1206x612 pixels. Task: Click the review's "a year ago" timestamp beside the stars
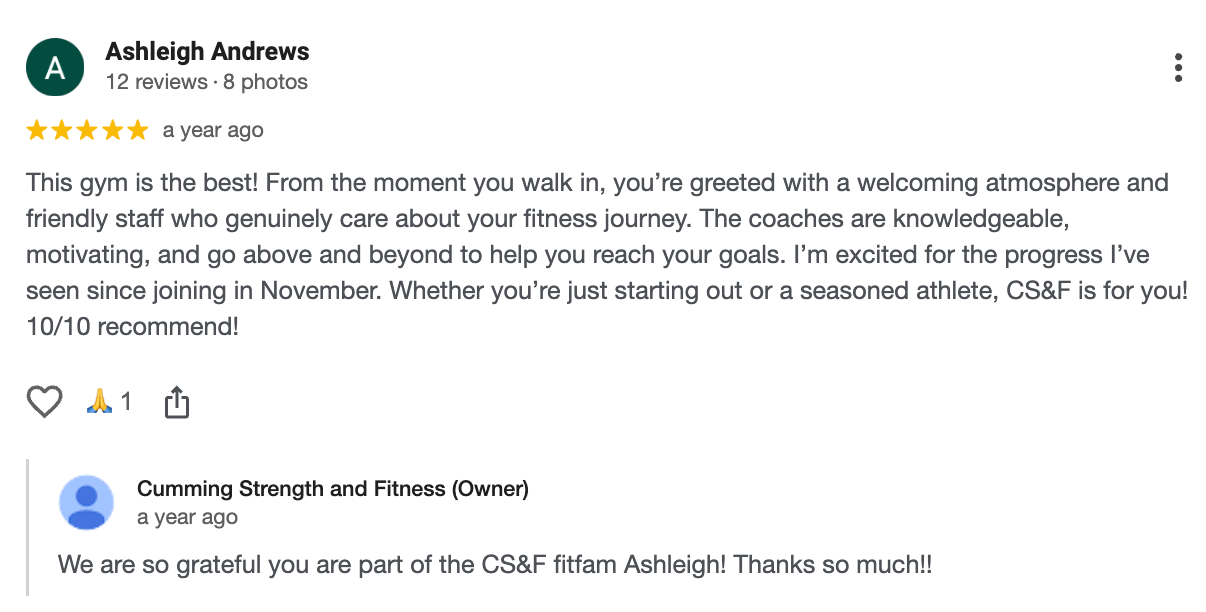click(213, 130)
